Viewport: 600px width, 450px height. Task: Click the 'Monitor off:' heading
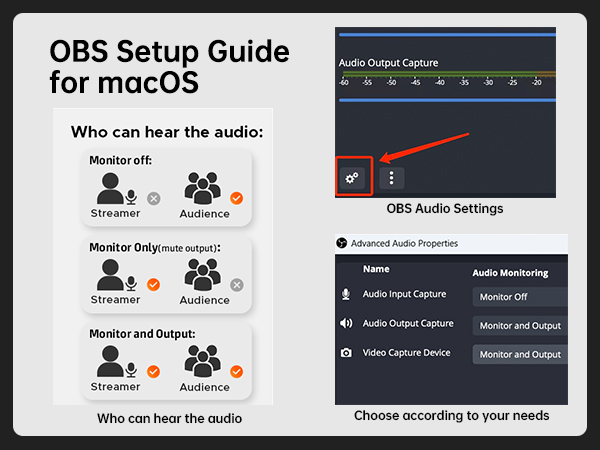[121, 160]
